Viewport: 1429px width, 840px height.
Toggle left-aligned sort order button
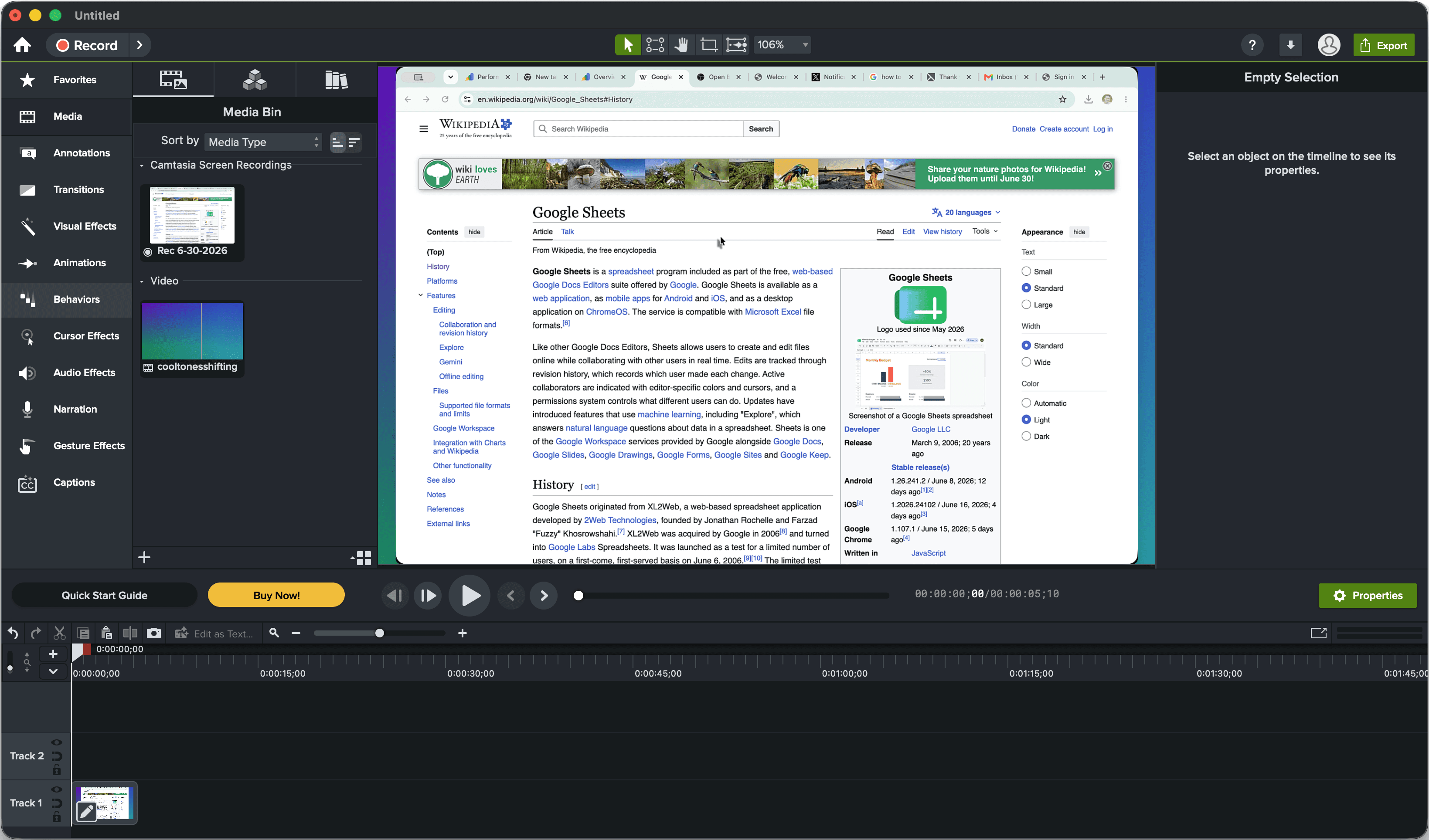tap(337, 142)
